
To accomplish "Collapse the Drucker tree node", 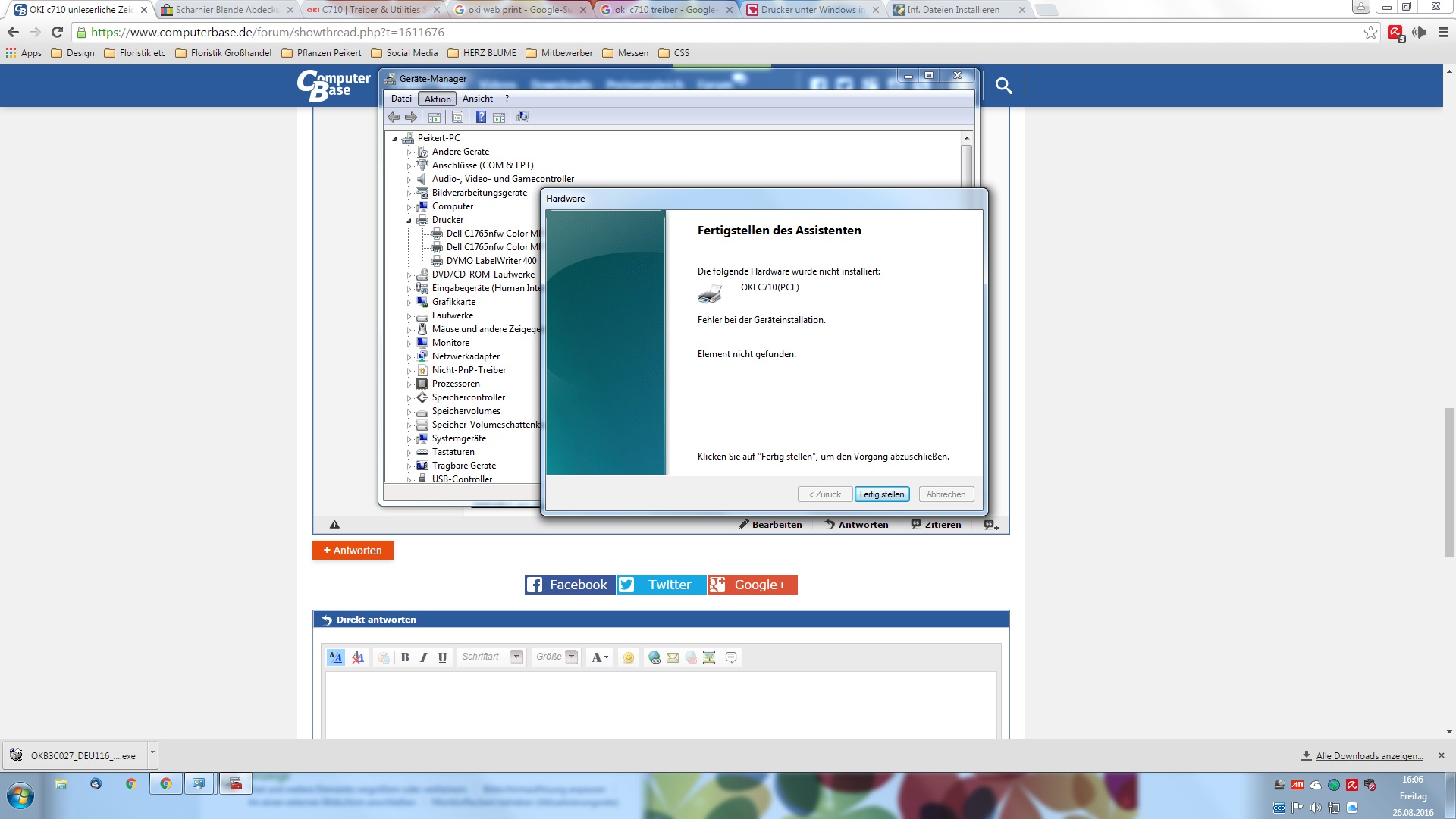I will click(409, 221).
